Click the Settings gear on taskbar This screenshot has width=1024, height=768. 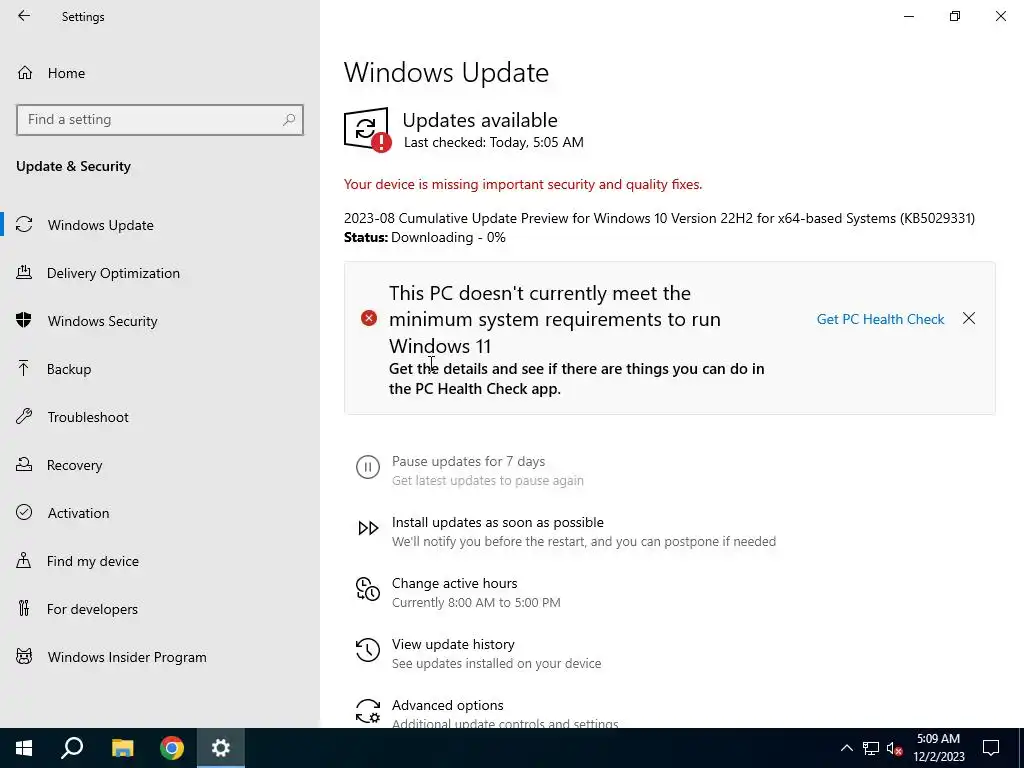point(221,748)
